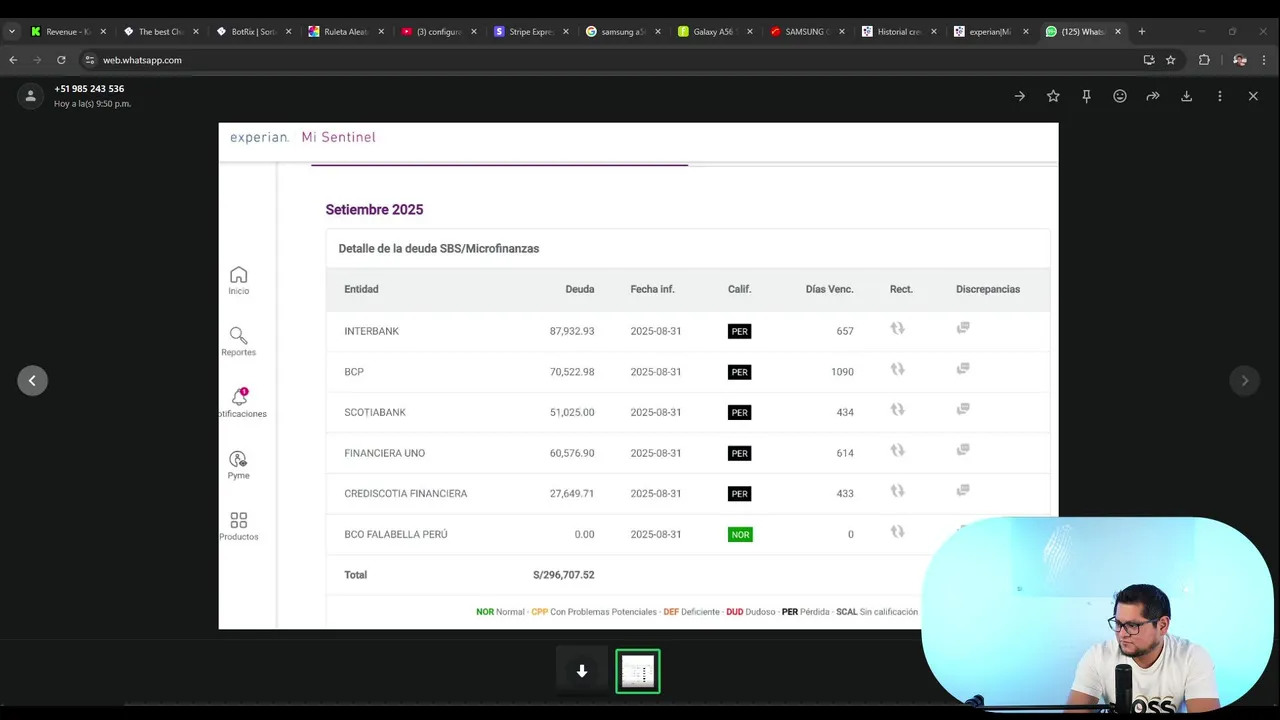This screenshot has height=720, width=1280.
Task: Click the Reportes magnifier icon in the image
Action: (x=238, y=336)
